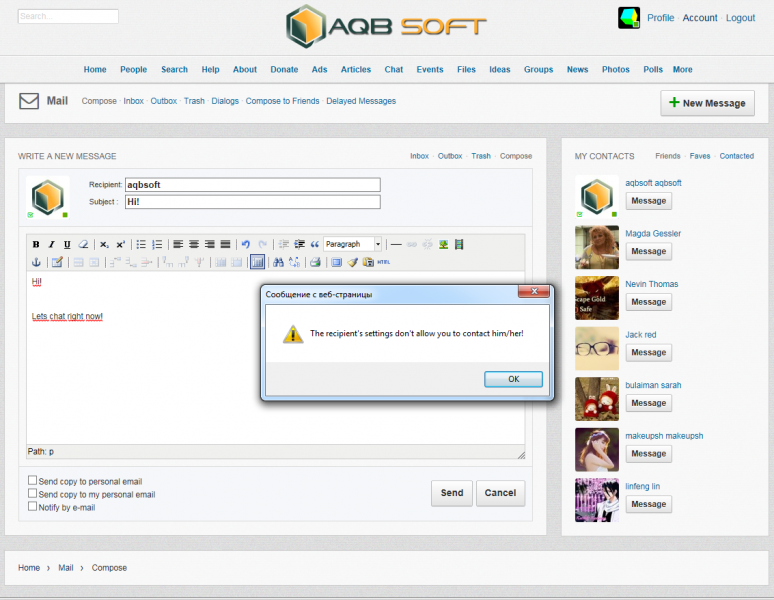Enable 'Notify by e-mail' option
The image size is (774, 600).
[x=33, y=506]
